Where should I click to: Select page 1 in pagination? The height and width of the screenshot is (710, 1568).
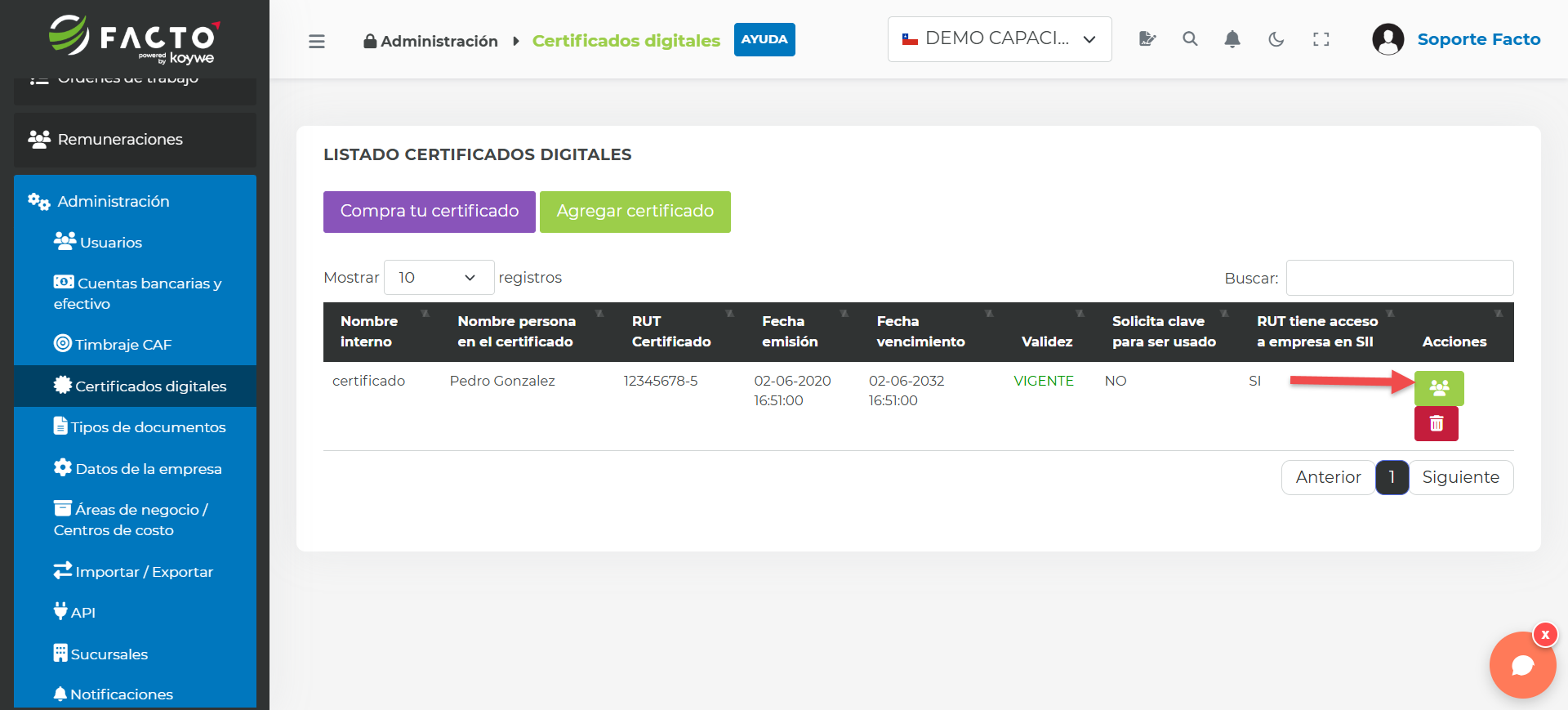tap(1392, 477)
